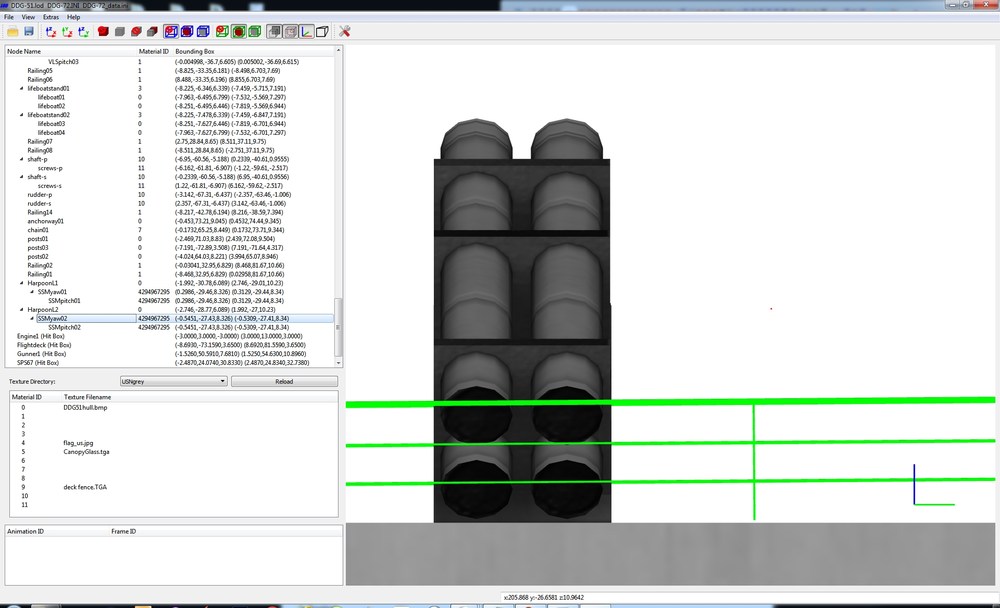Click the save floppy disk icon
The image size is (1000, 608).
pos(29,31)
